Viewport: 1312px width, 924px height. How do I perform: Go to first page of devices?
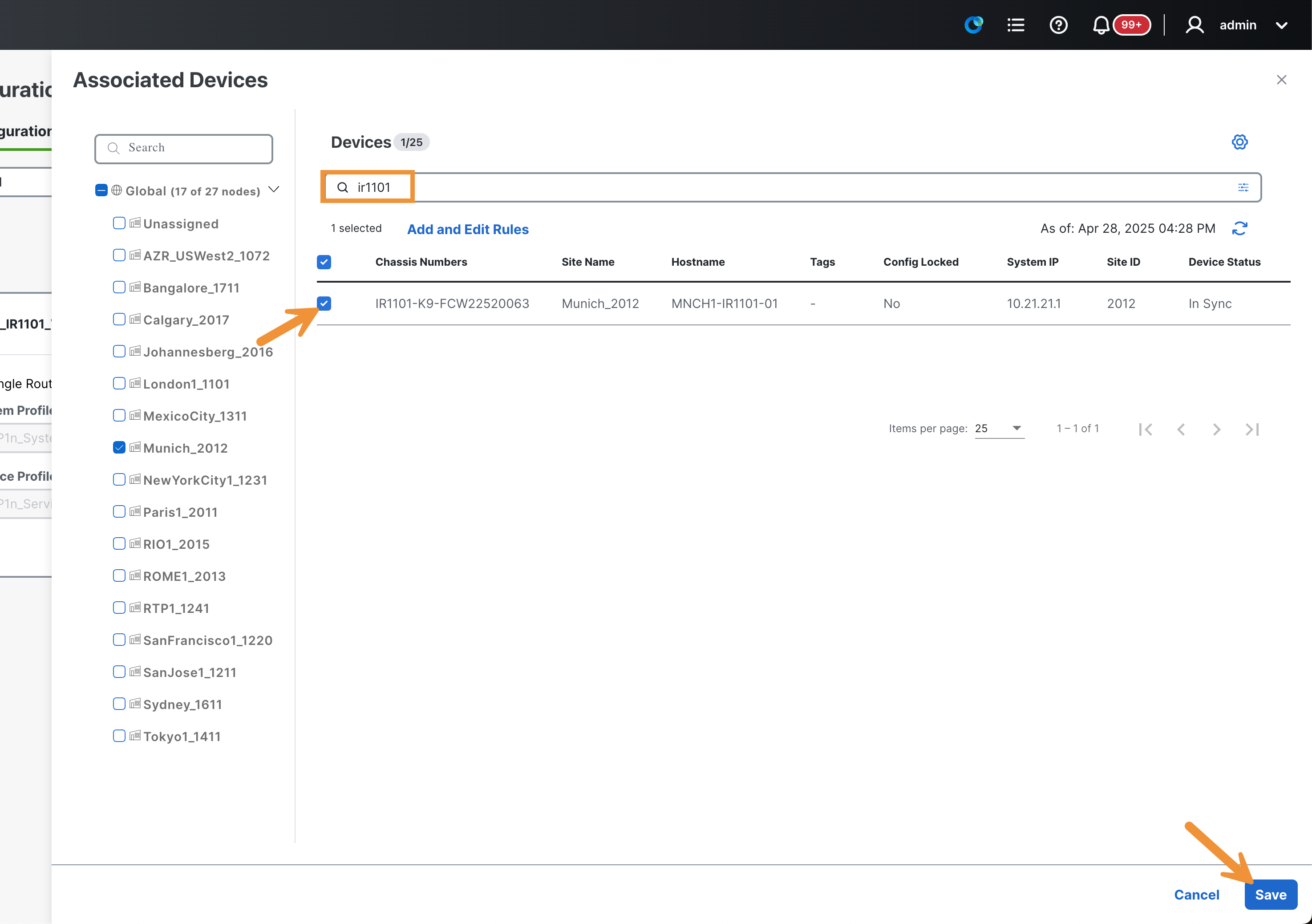[1145, 429]
